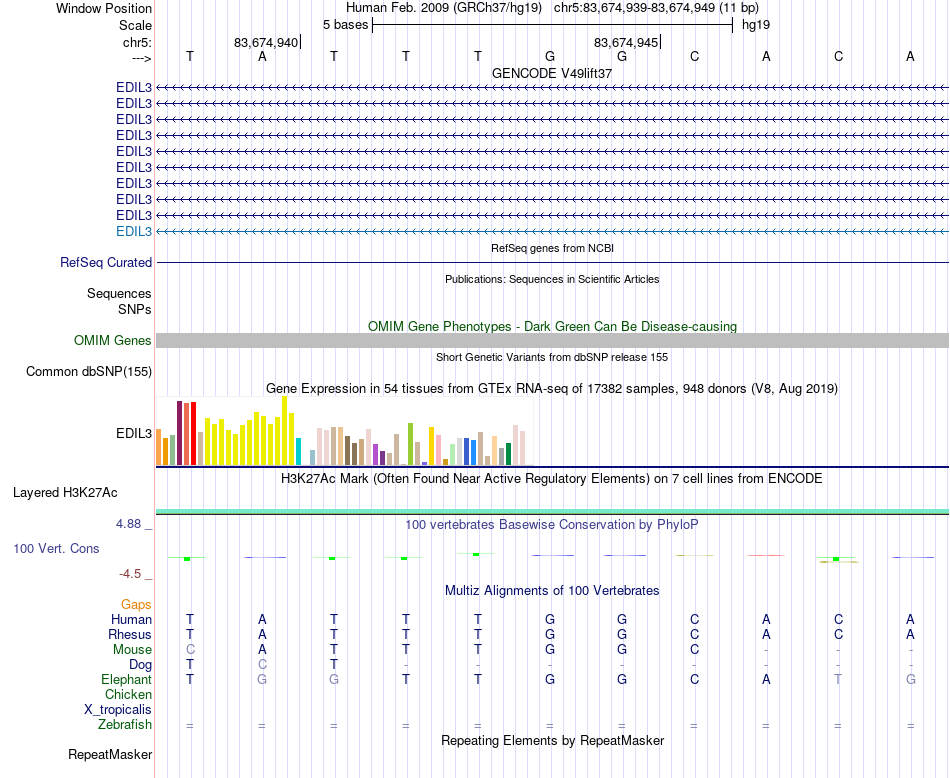Click the hg19 label beside the scale bar

[756, 25]
